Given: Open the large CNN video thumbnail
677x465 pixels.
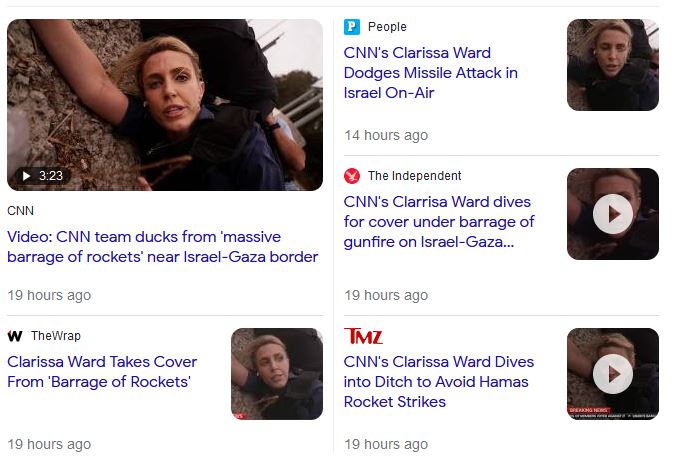Looking at the screenshot, I should click(x=165, y=105).
